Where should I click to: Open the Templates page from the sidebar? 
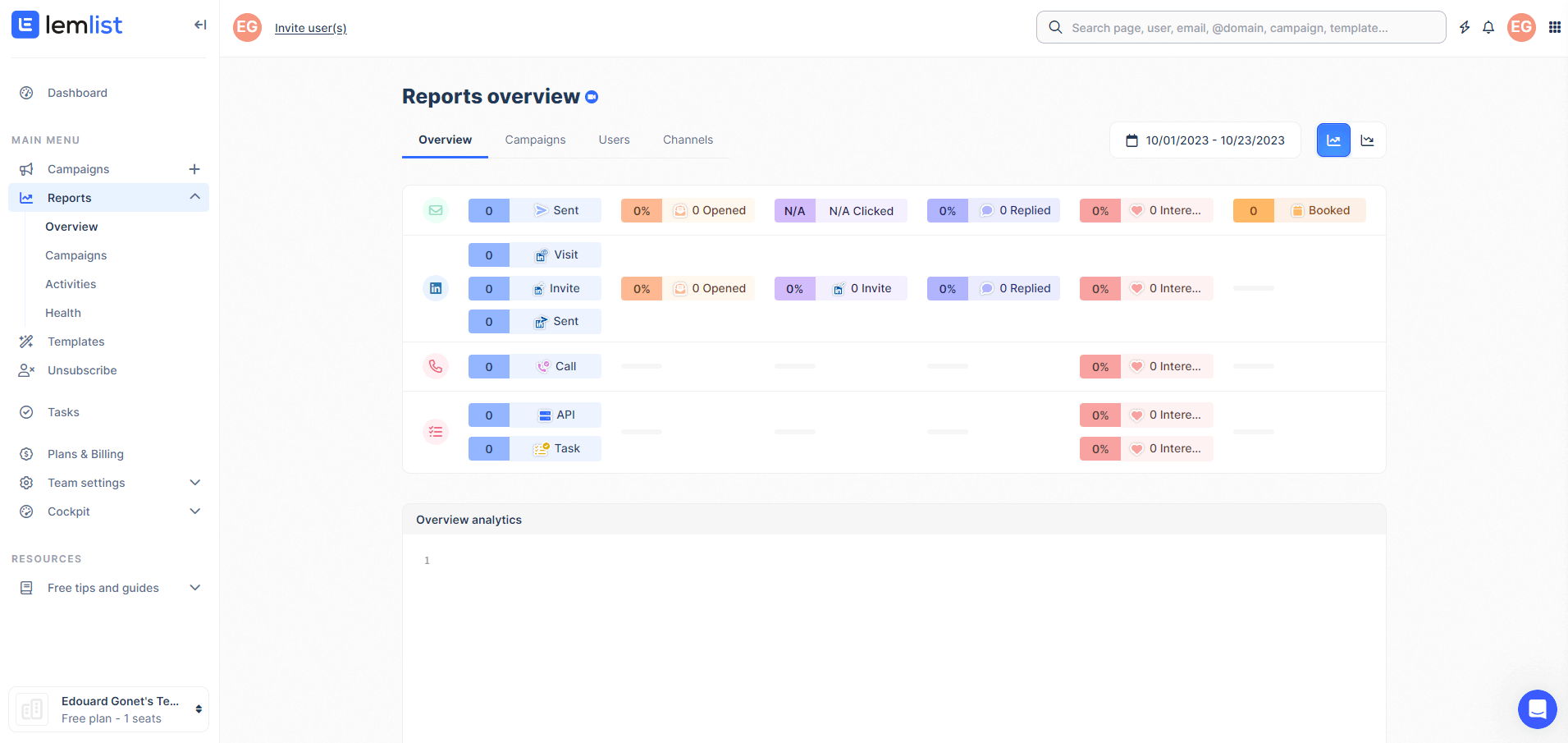click(x=76, y=341)
